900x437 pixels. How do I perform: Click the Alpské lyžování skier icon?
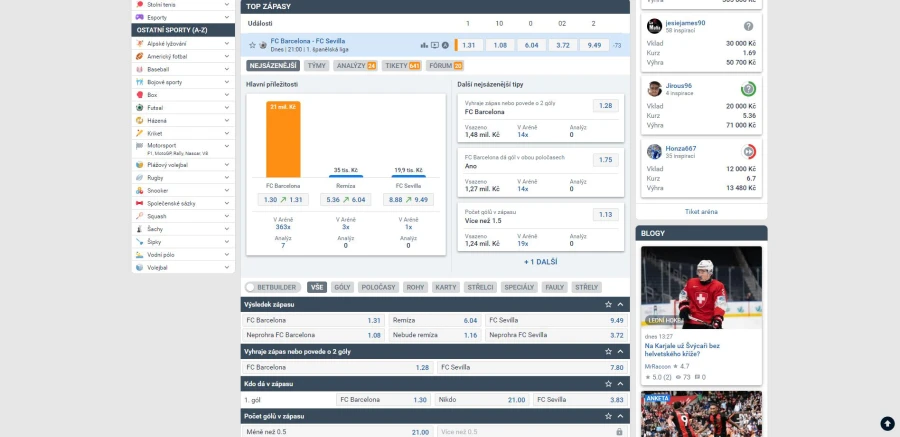point(139,44)
